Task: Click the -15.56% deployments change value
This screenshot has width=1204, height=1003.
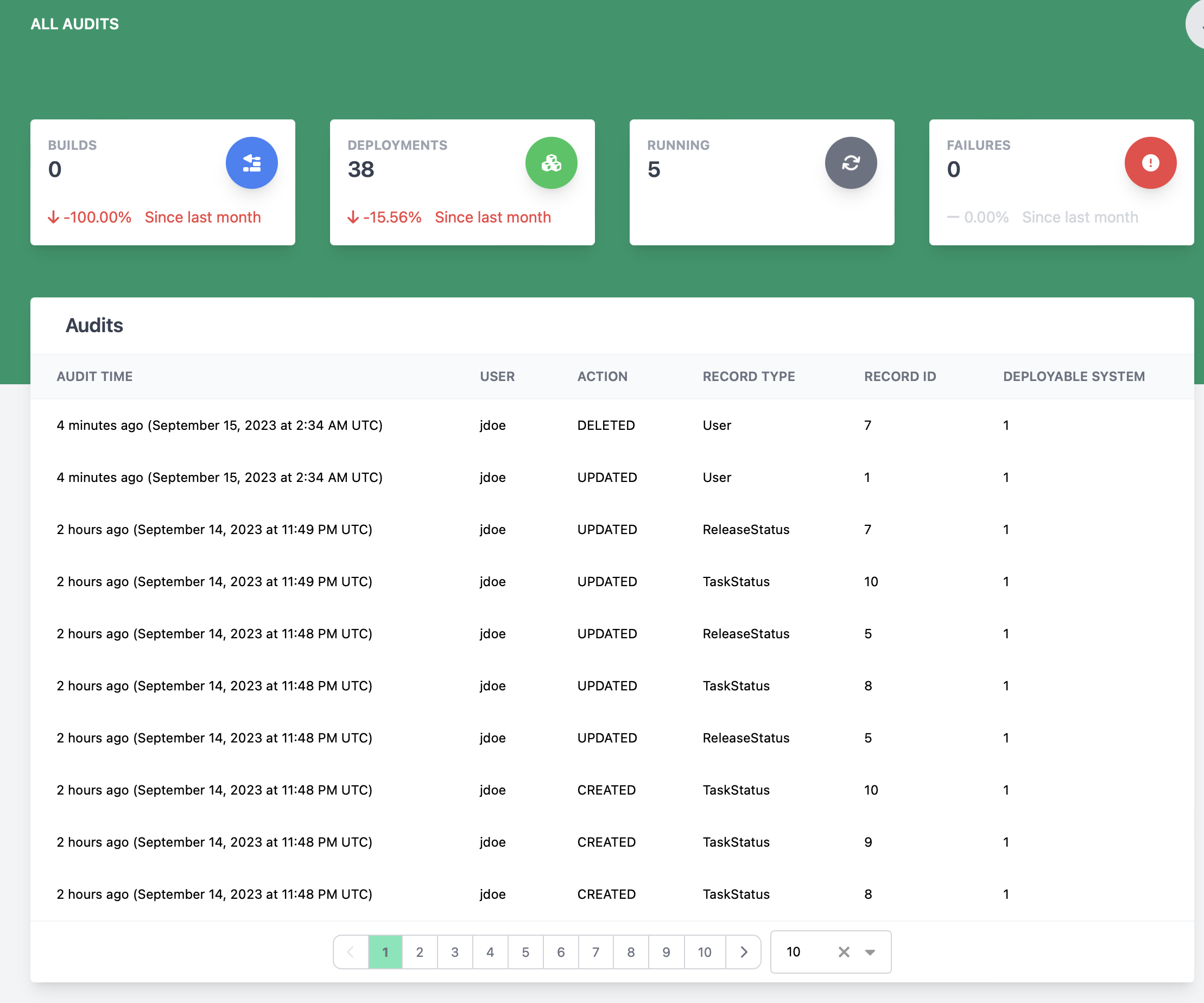Action: pyautogui.click(x=392, y=217)
